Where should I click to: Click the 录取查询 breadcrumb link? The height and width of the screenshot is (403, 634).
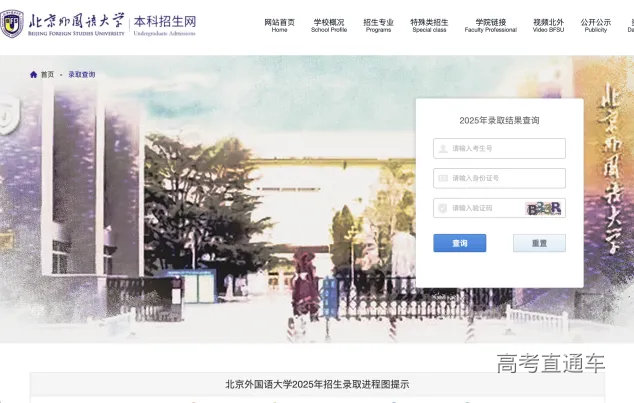click(82, 74)
